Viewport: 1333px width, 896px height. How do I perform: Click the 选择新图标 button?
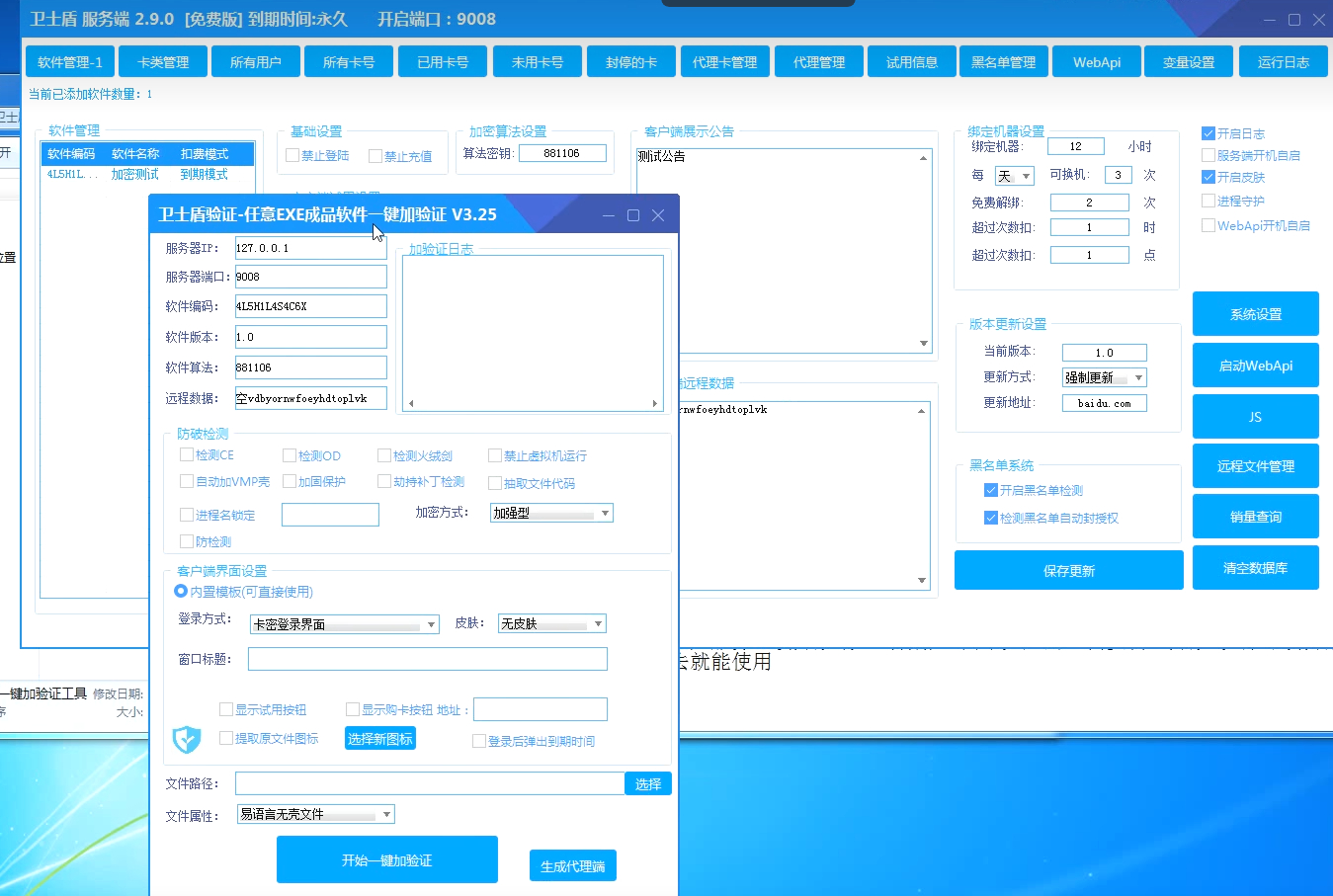click(x=380, y=739)
